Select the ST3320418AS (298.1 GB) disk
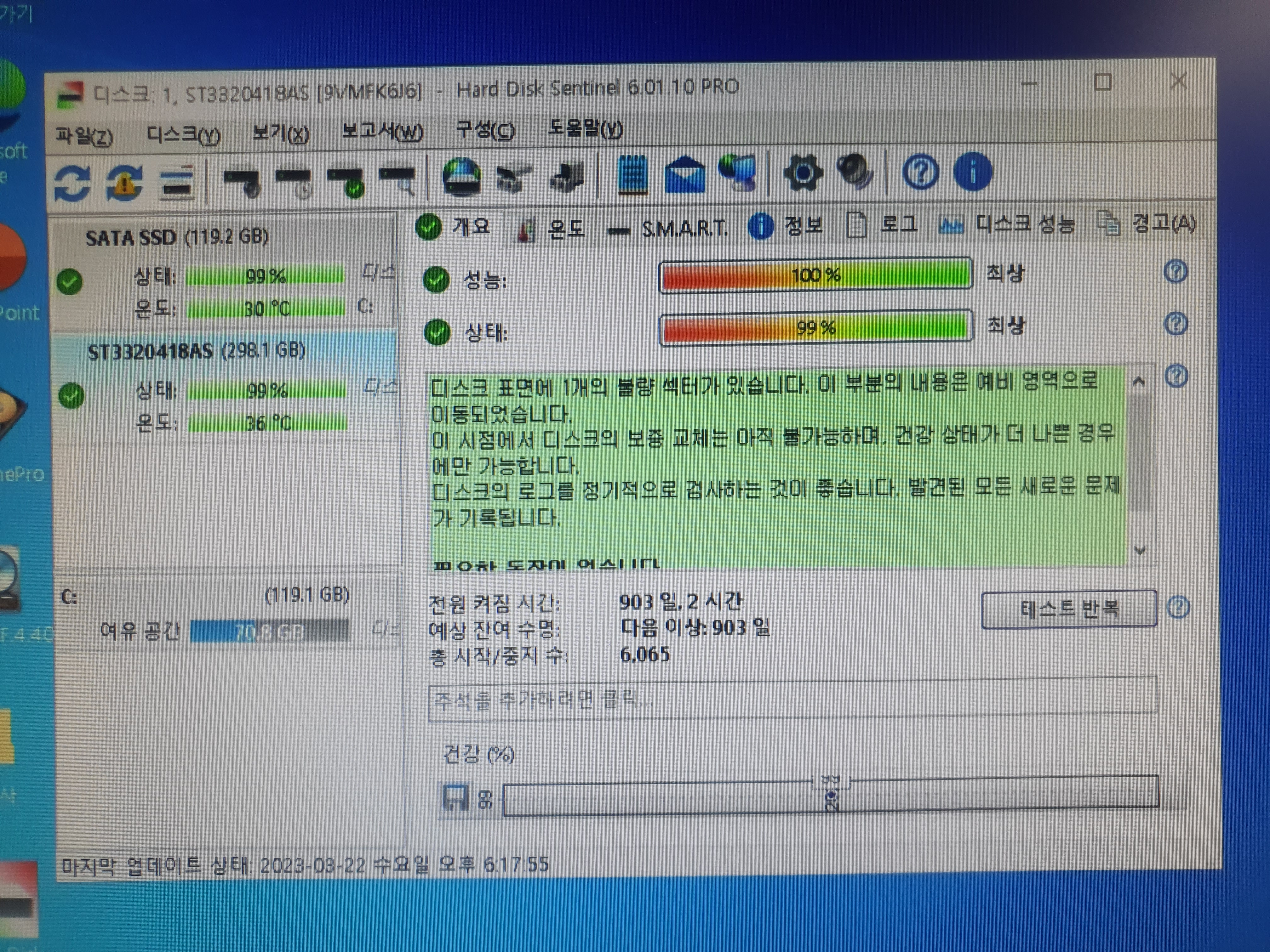The width and height of the screenshot is (1270, 952). click(x=225, y=386)
